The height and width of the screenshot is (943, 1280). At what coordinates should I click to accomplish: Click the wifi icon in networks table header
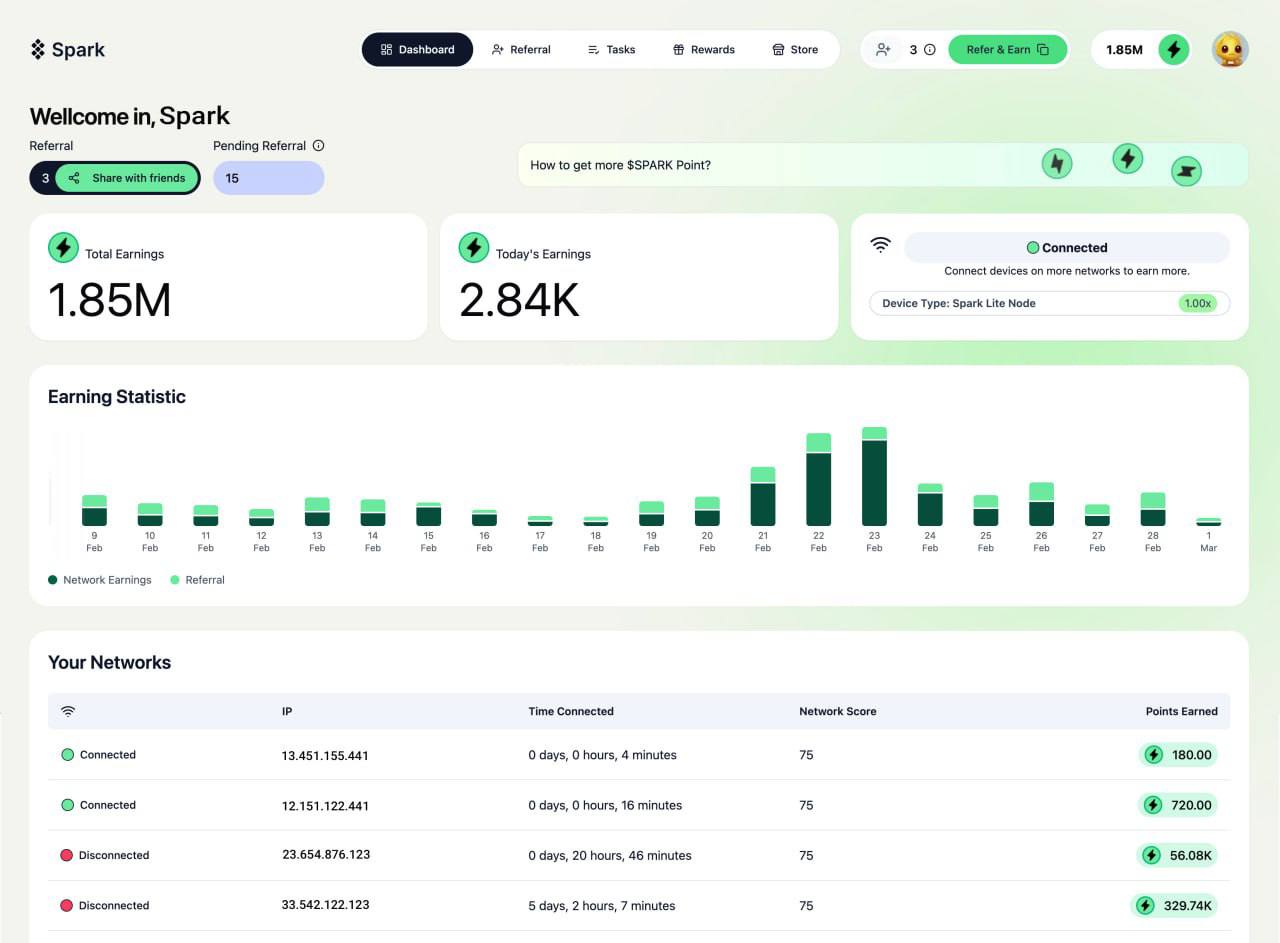point(68,711)
